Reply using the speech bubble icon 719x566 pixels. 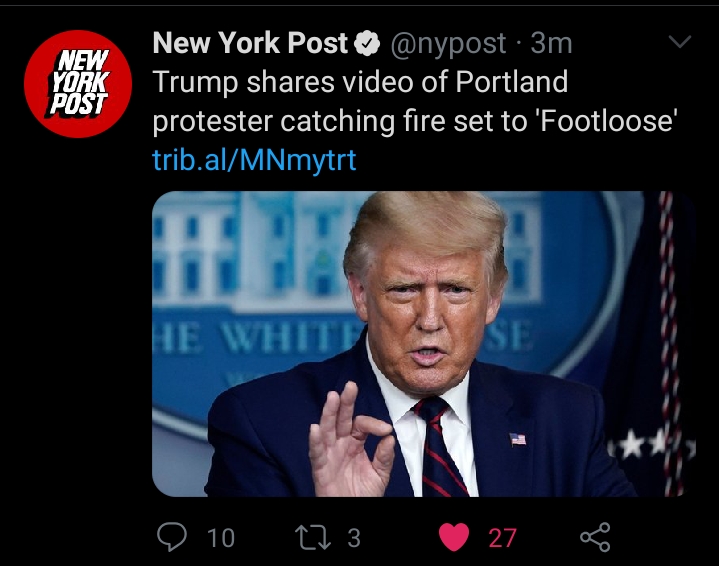tap(172, 537)
